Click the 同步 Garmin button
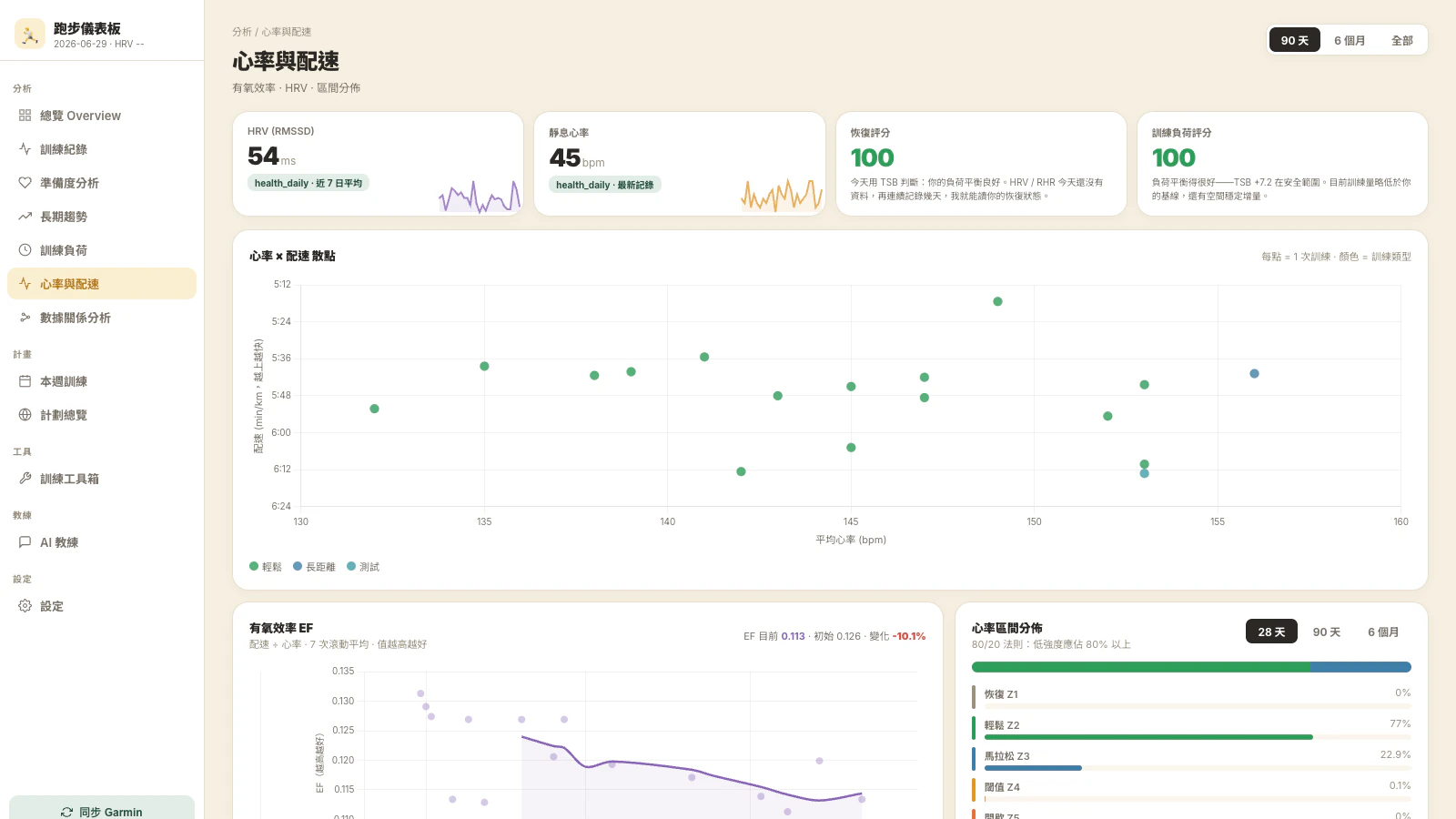This screenshot has height=819, width=1456. (x=102, y=809)
